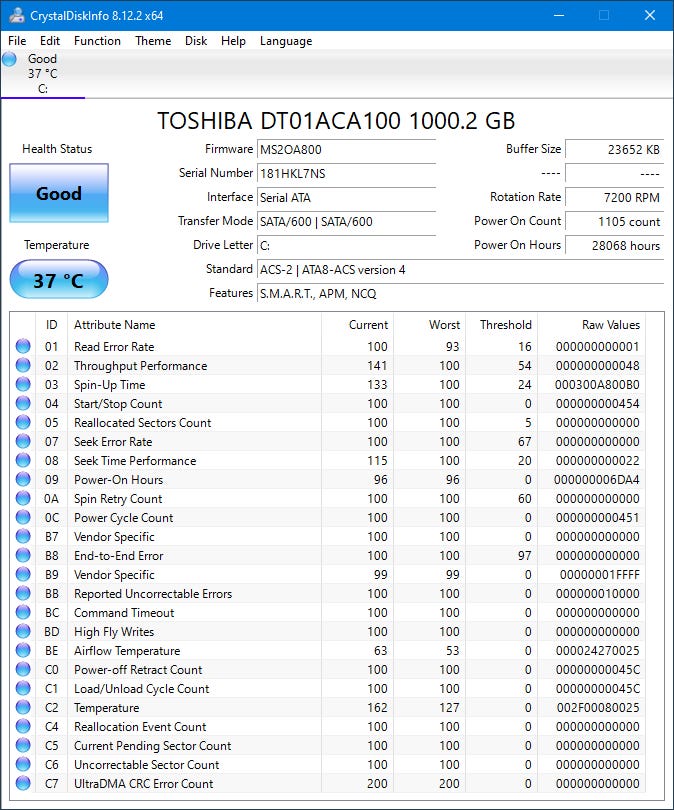Click the CrystalDiskInfo app icon in title bar

(x=14, y=15)
